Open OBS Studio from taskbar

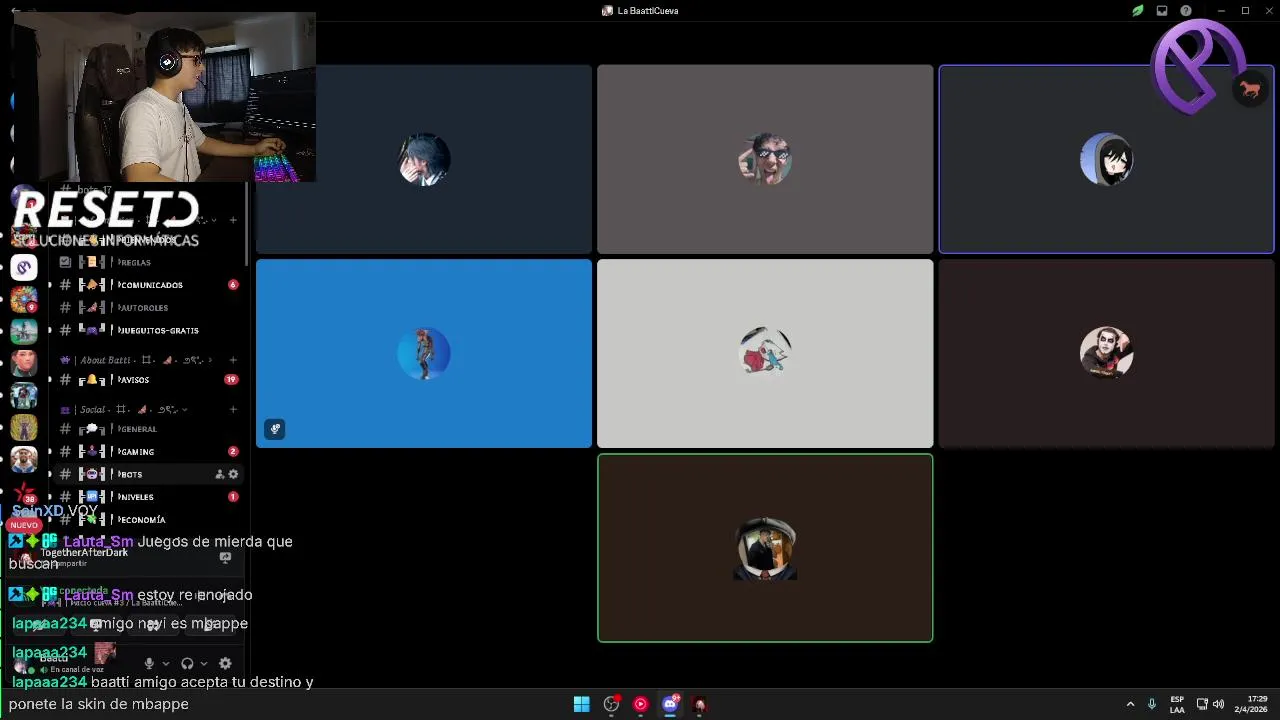pos(611,704)
